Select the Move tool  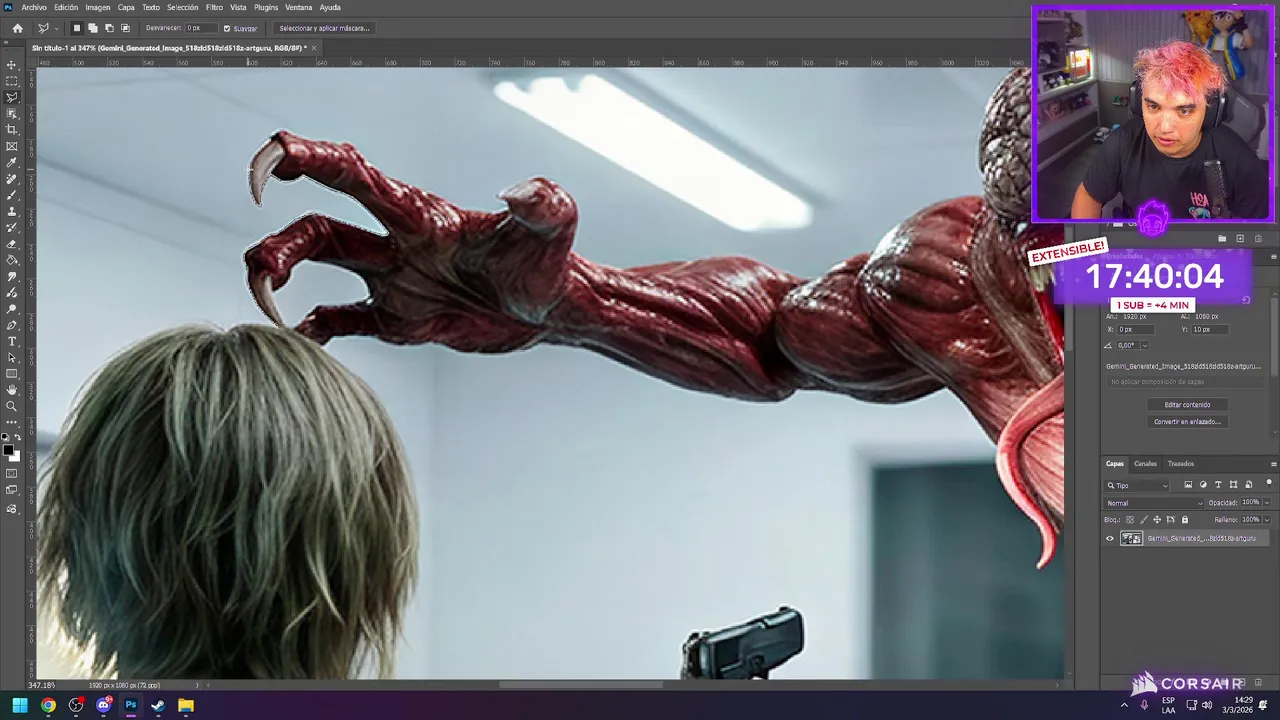12,64
